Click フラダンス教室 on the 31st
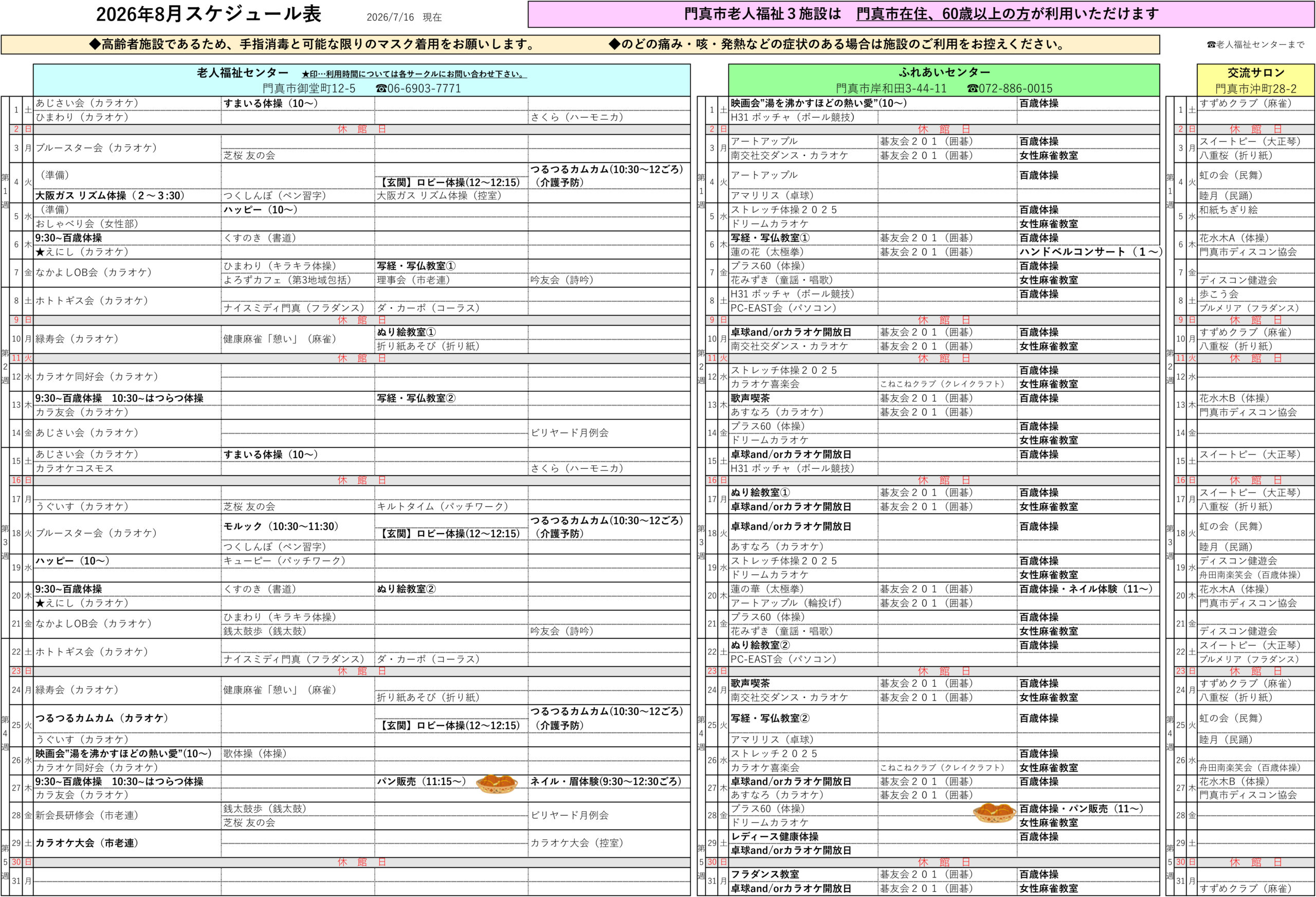Image resolution: width=1316 pixels, height=897 pixels. click(x=764, y=874)
